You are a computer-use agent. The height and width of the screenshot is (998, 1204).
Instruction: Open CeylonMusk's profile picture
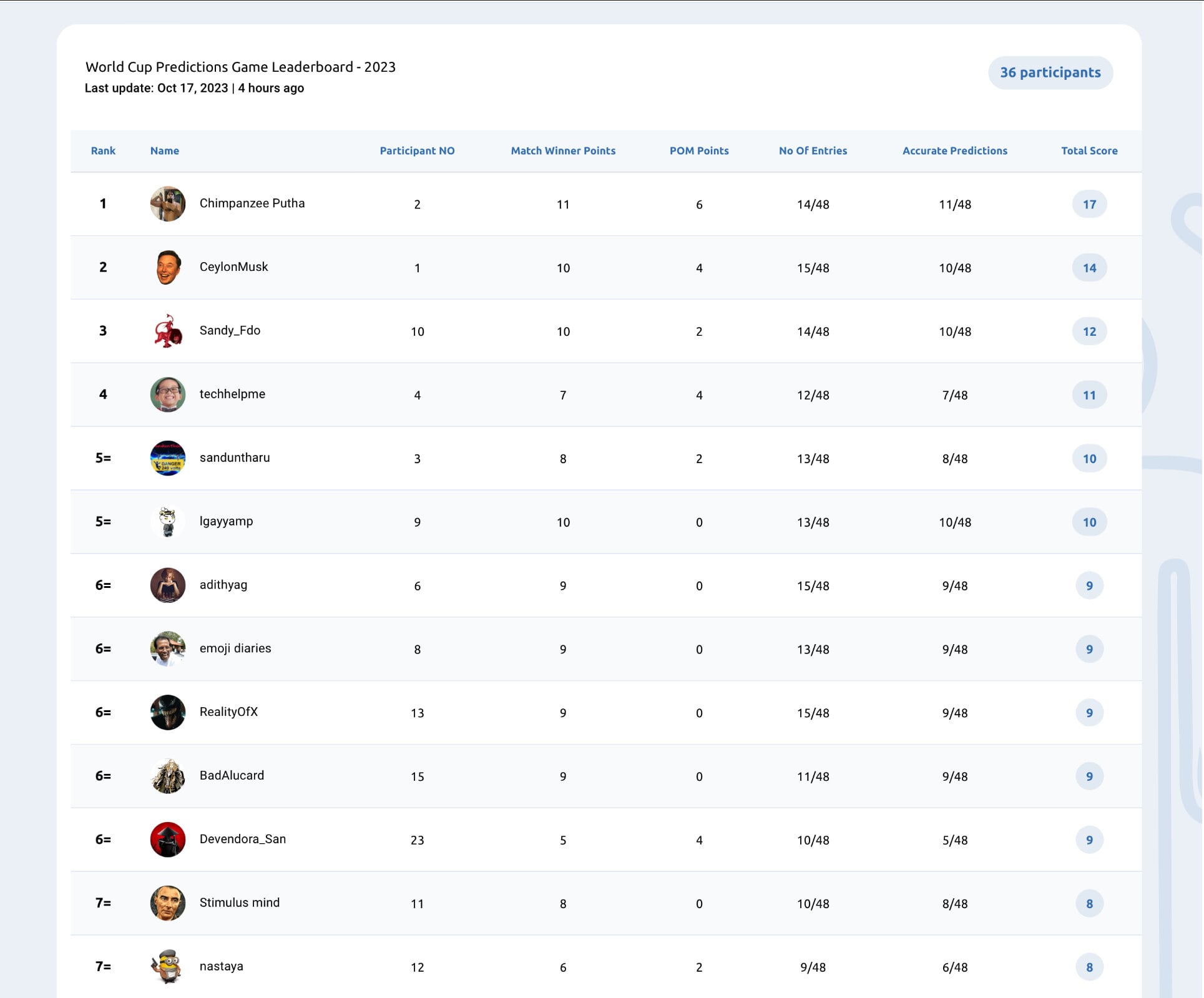[168, 267]
